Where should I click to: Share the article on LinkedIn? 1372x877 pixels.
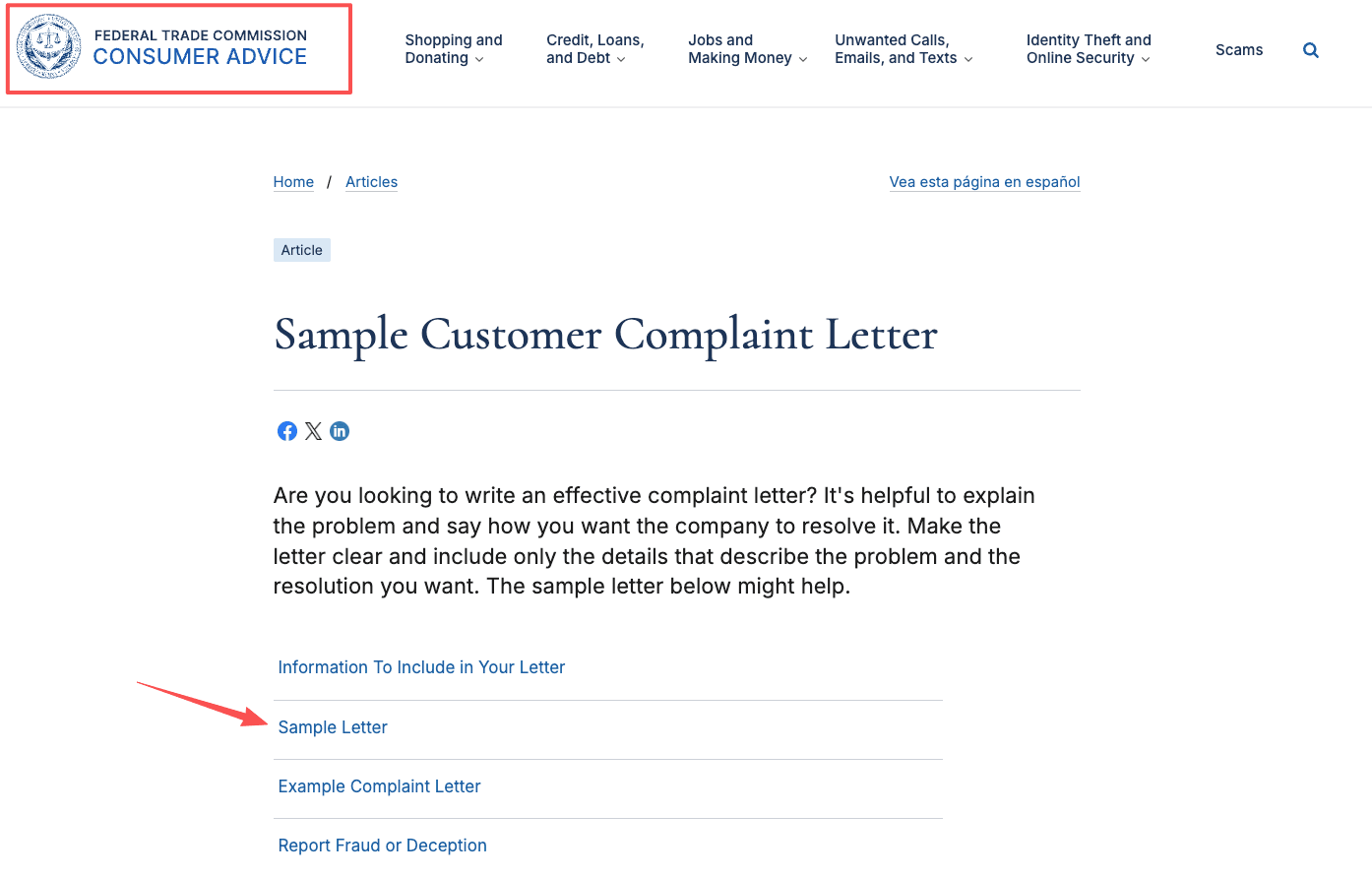339,431
